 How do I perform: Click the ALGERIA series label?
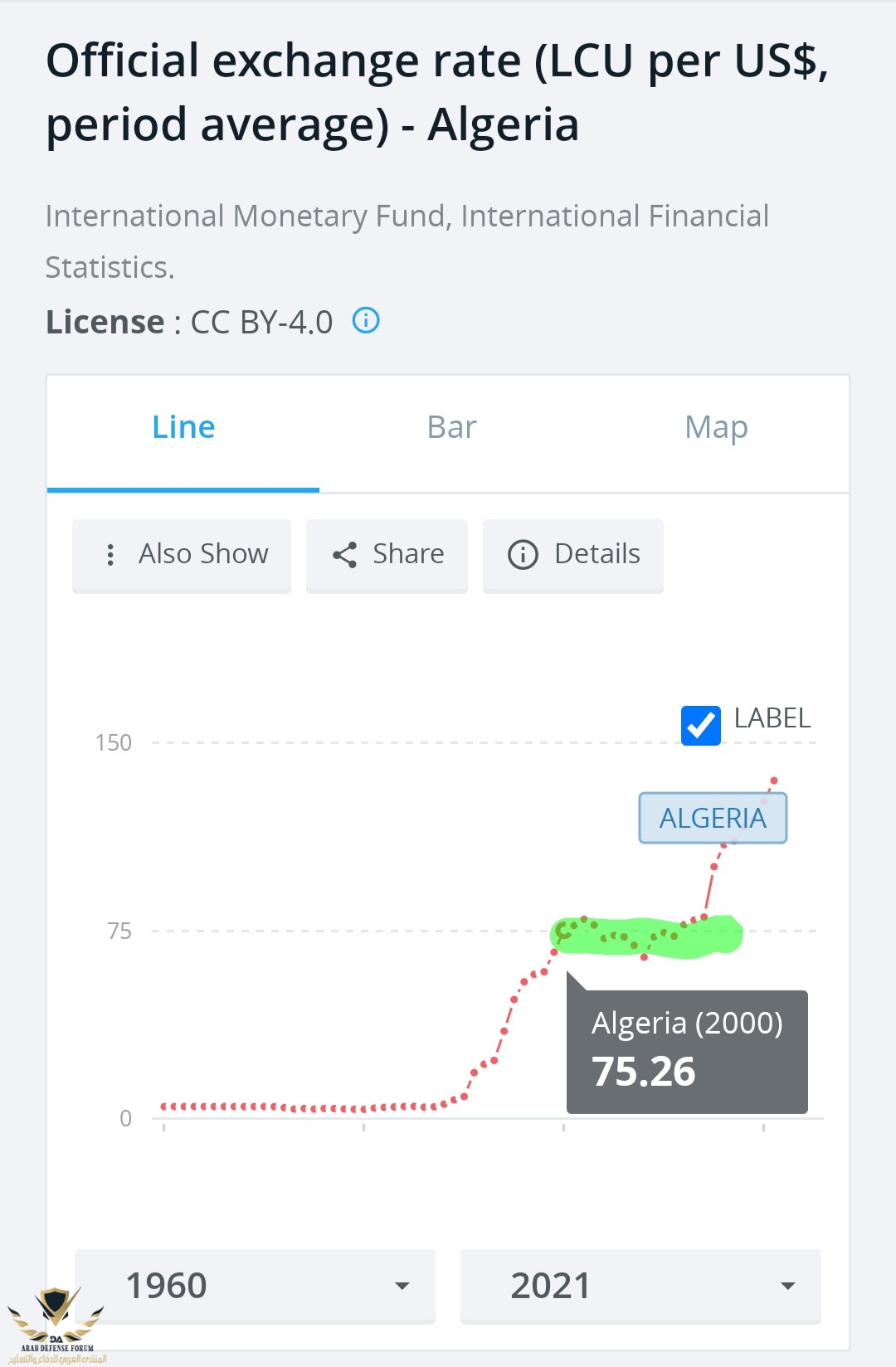[713, 819]
